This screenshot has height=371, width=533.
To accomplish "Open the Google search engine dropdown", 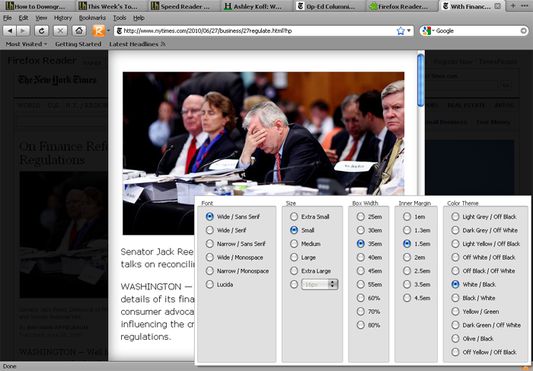I will coord(428,31).
